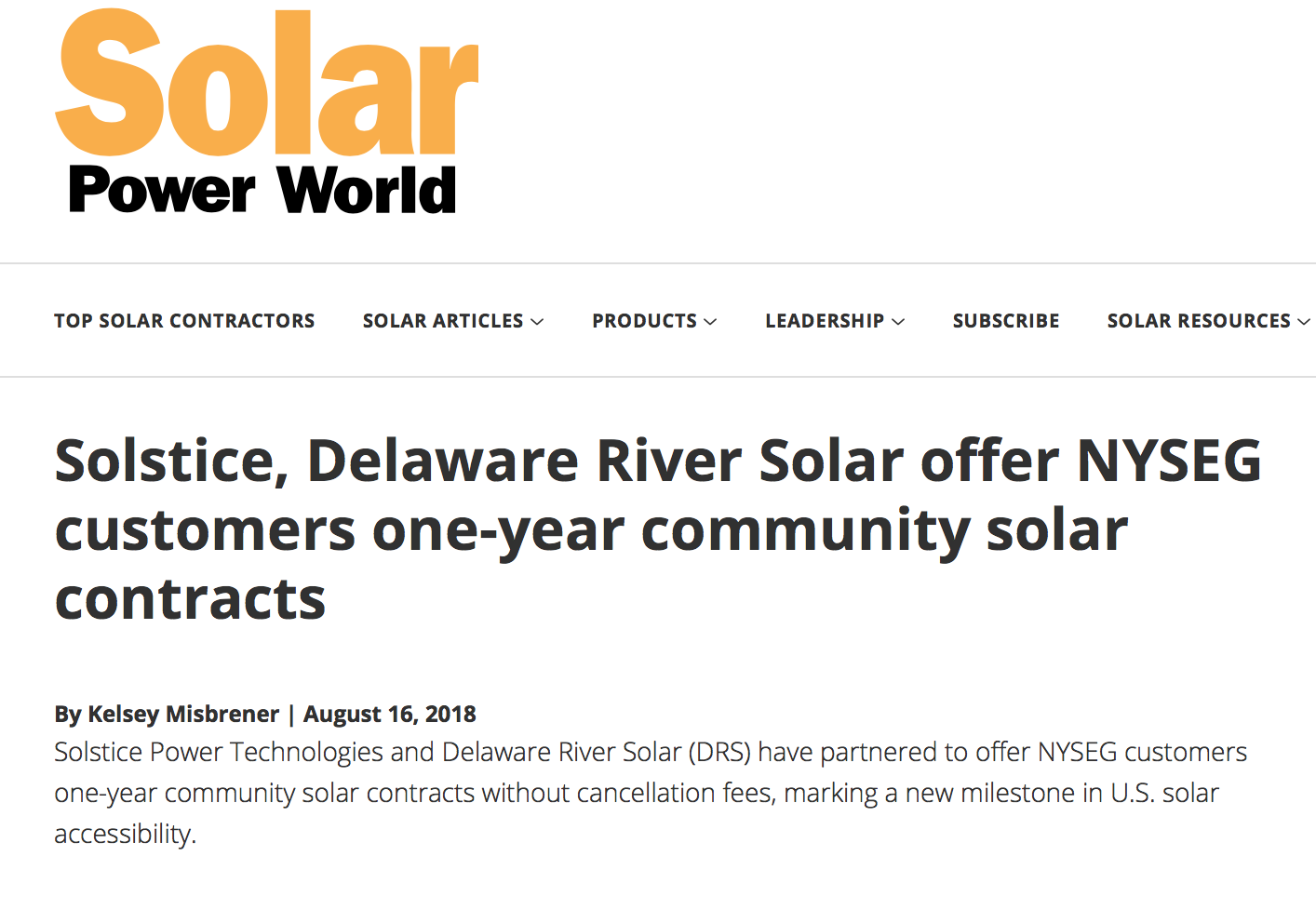Click the August 16, 2018 publish date
Screen dimensions: 1316x910
point(390,714)
